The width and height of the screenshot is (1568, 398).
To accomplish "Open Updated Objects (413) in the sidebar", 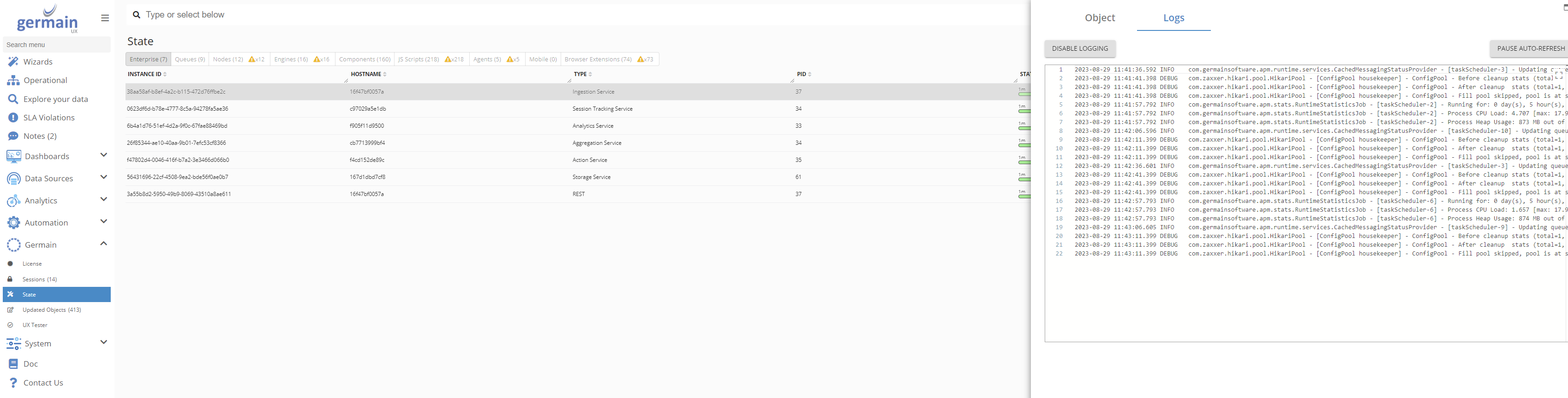I will point(51,310).
